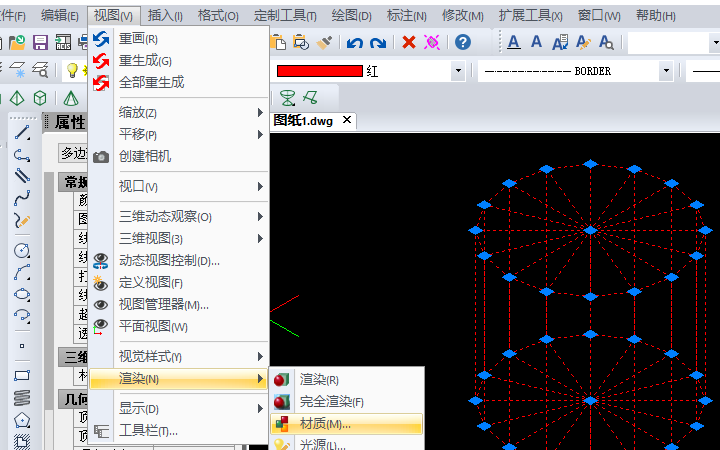The height and width of the screenshot is (450, 720).
Task: Select the green Cone solid tool
Action: coord(71,98)
